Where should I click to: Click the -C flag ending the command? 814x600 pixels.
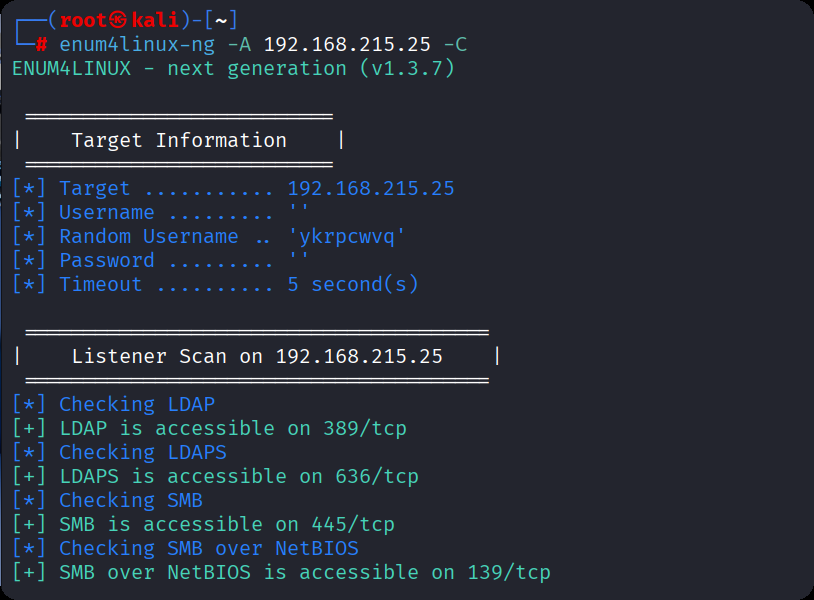tap(454, 45)
